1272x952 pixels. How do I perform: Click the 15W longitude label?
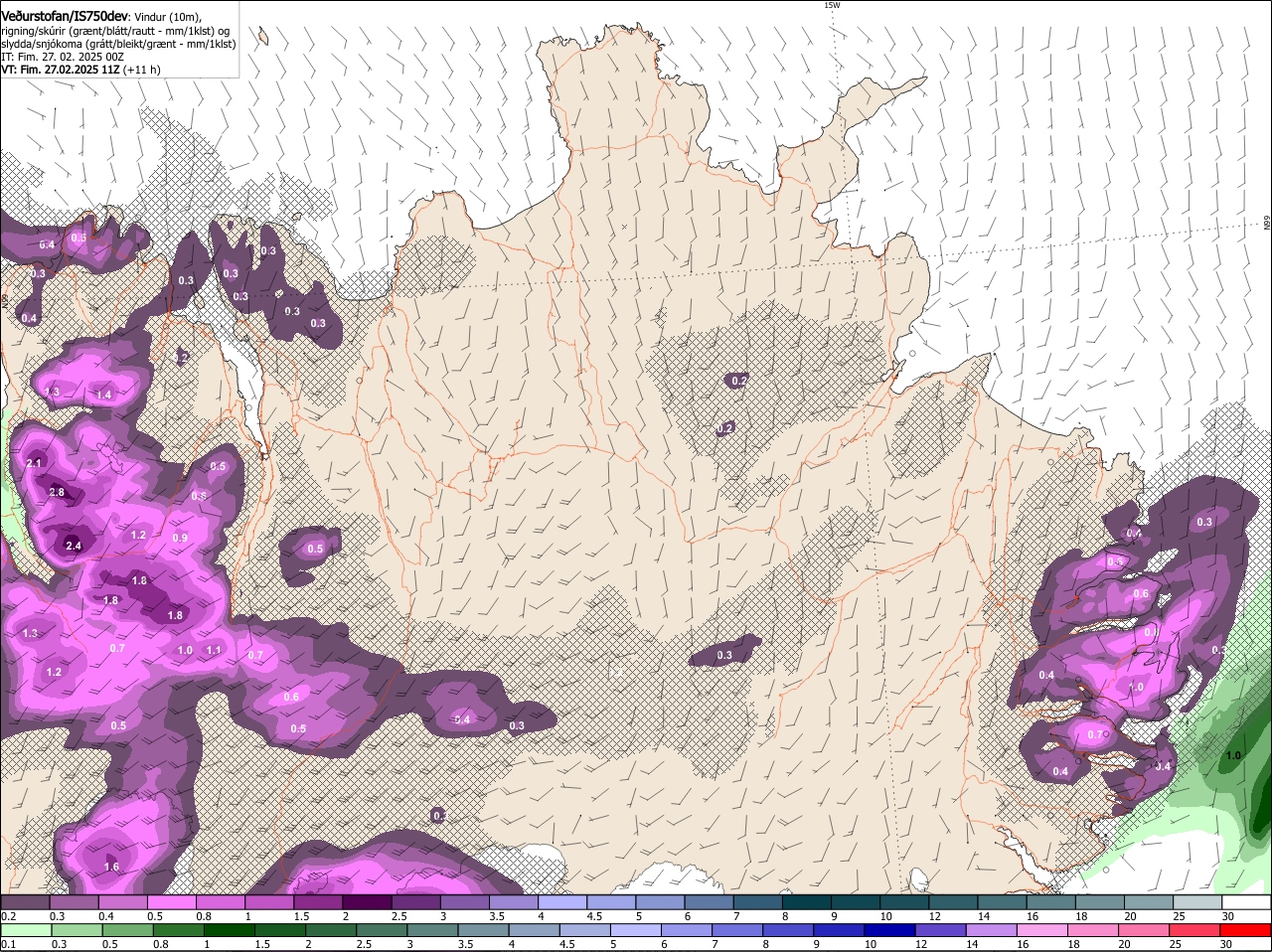click(832, 5)
